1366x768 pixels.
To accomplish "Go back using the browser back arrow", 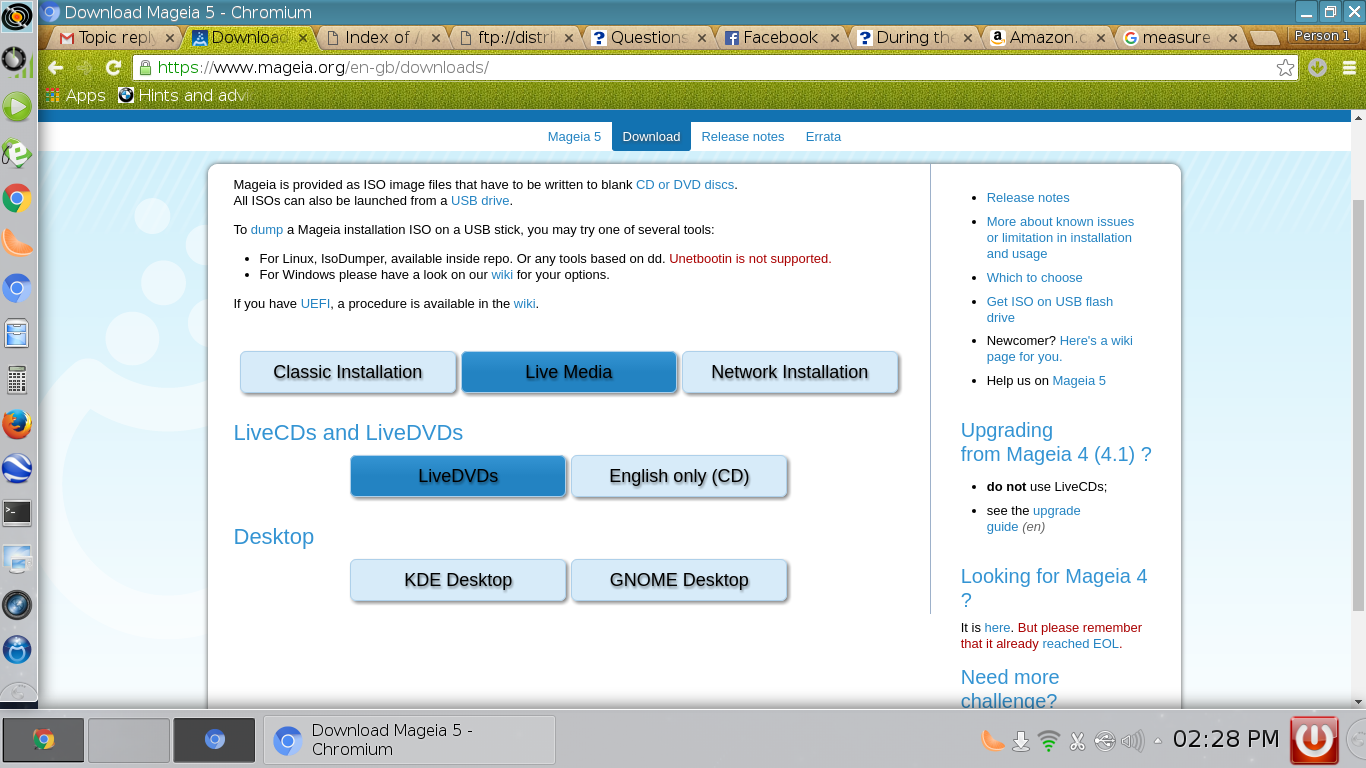I will pos(55,68).
